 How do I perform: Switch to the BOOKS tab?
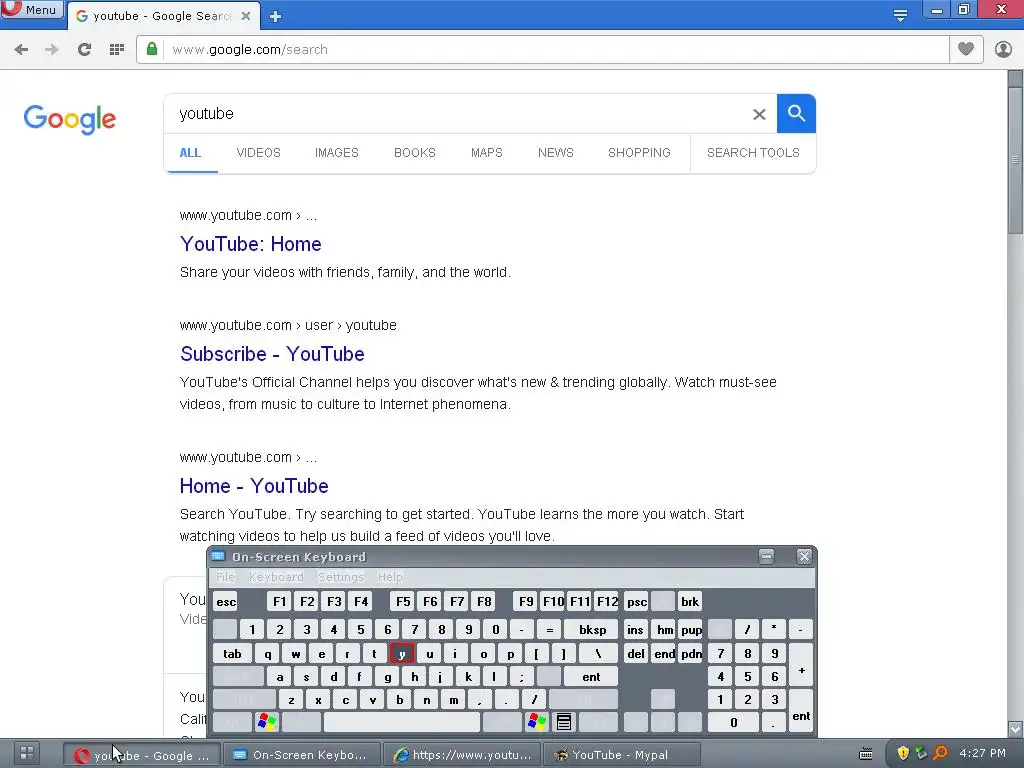pos(415,153)
